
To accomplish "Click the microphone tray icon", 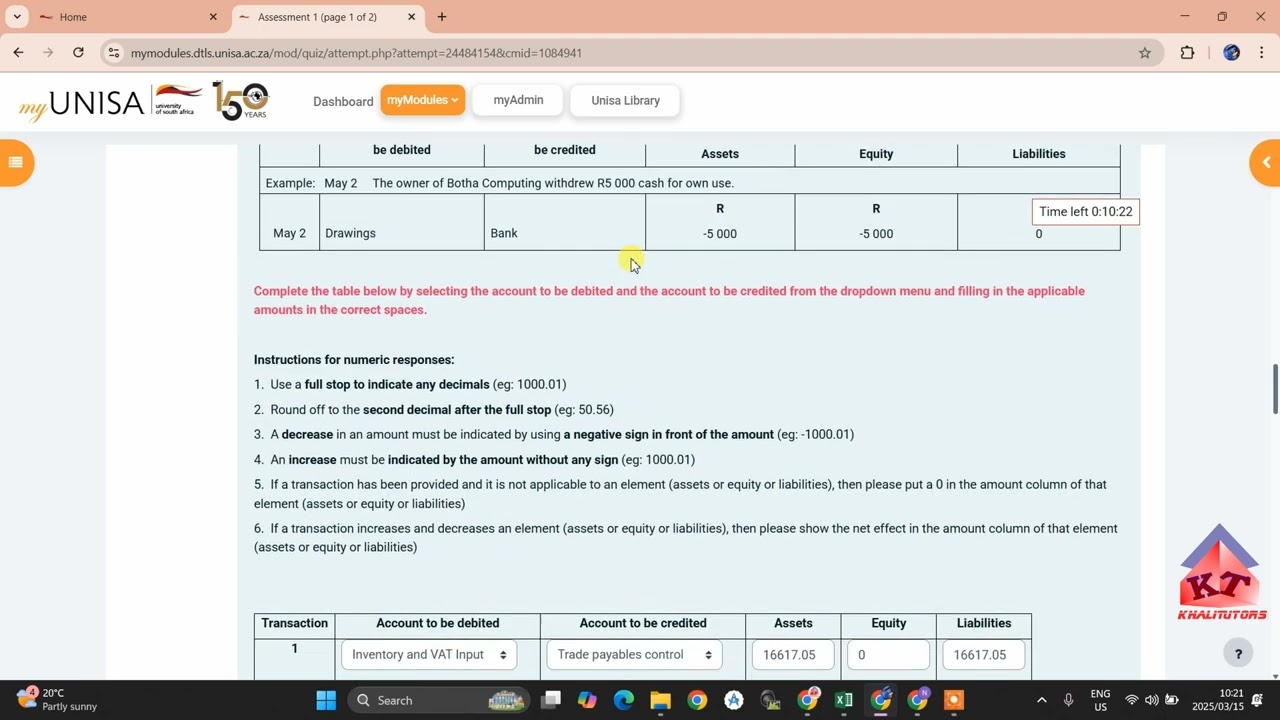I will point(1069,700).
